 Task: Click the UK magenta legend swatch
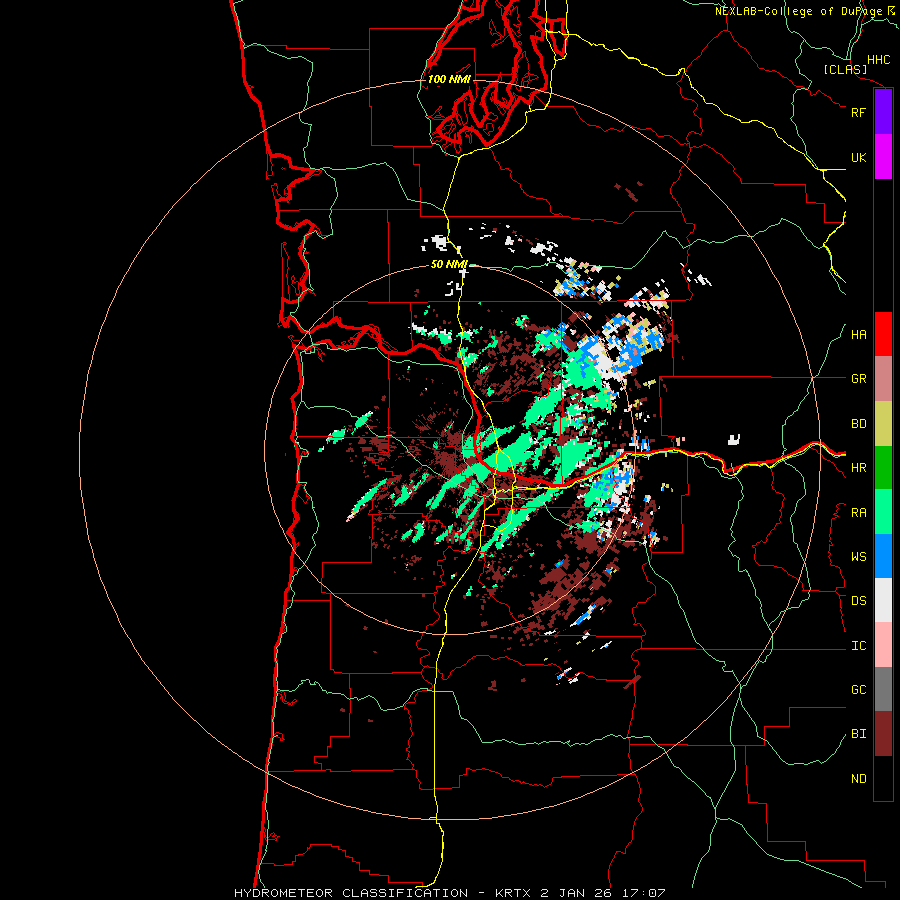tap(883, 157)
